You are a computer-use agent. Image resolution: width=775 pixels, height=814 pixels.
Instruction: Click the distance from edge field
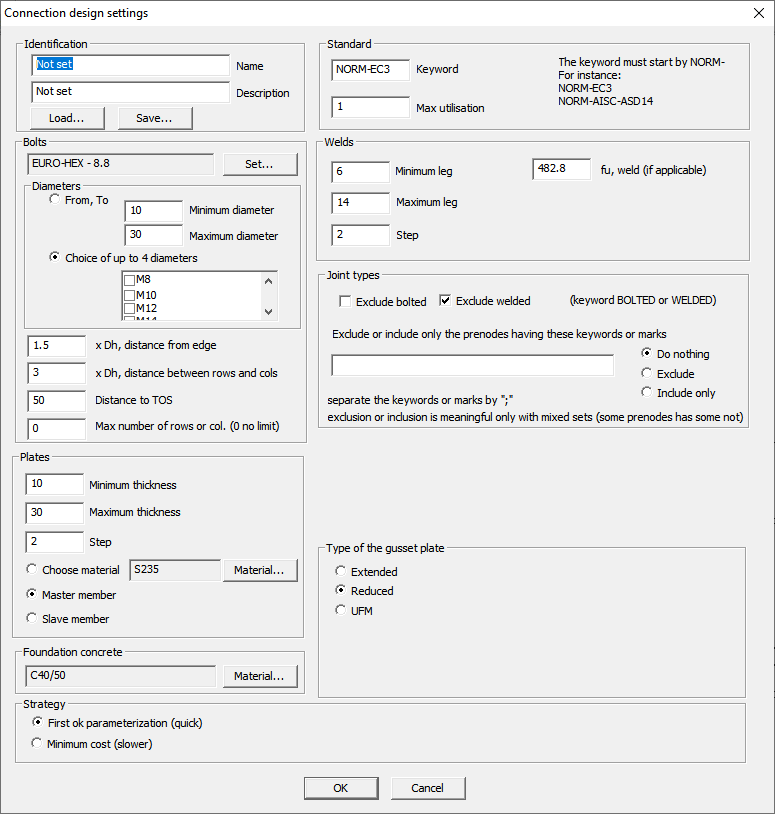click(x=57, y=346)
